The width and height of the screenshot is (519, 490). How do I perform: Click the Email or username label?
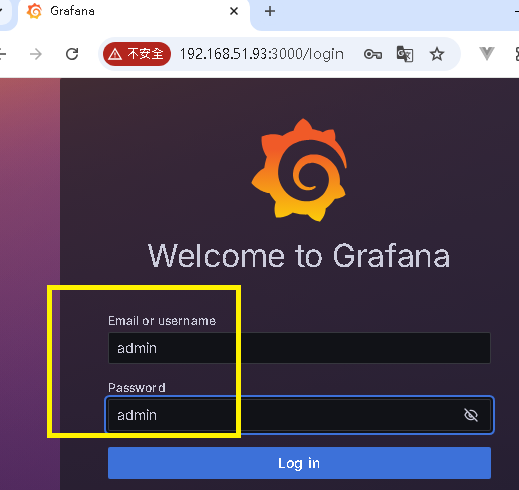coord(162,321)
